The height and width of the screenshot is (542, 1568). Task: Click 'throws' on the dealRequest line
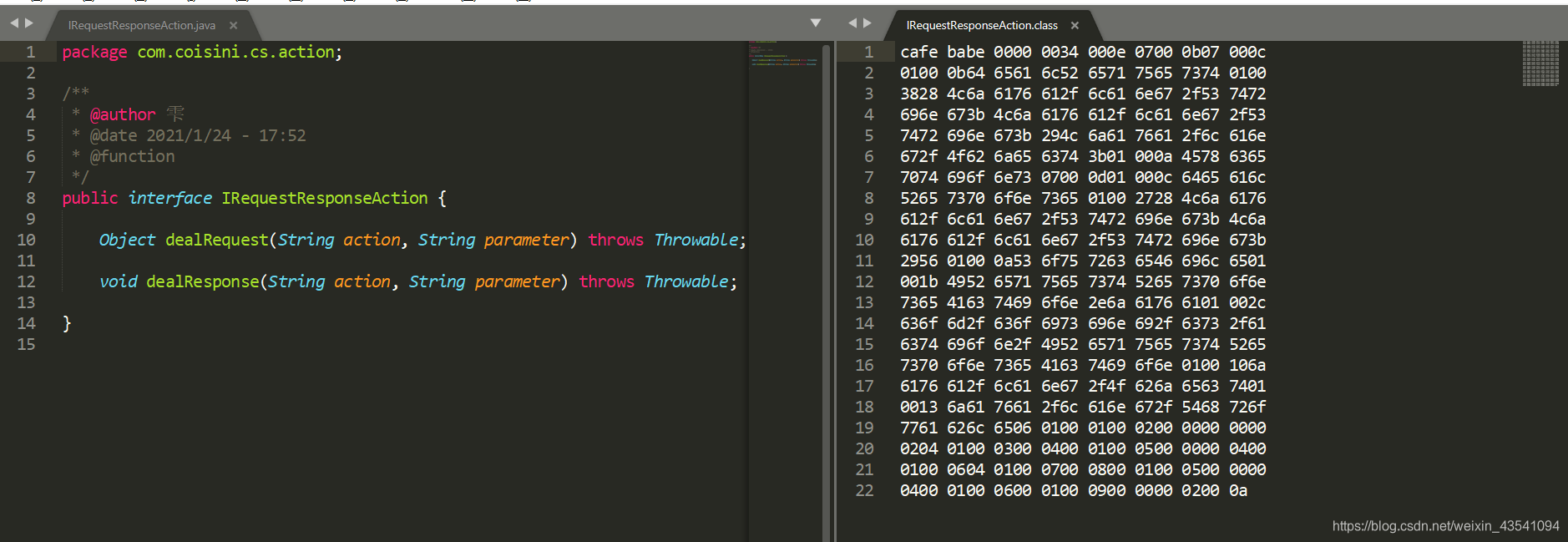(616, 240)
